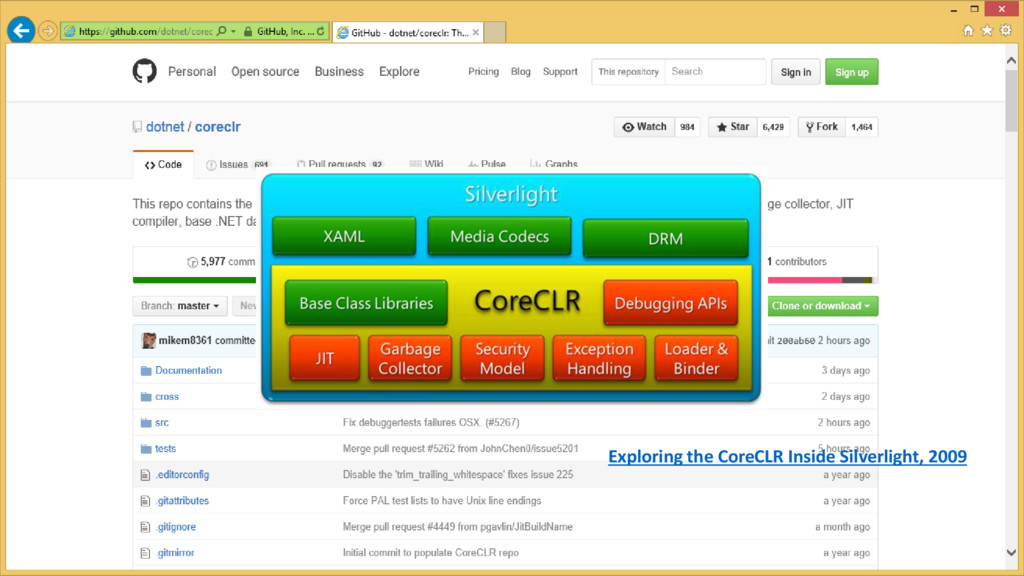Open the Exploring the CoreCLR Inside Silverlight link
This screenshot has height=576, width=1024.
tap(787, 456)
